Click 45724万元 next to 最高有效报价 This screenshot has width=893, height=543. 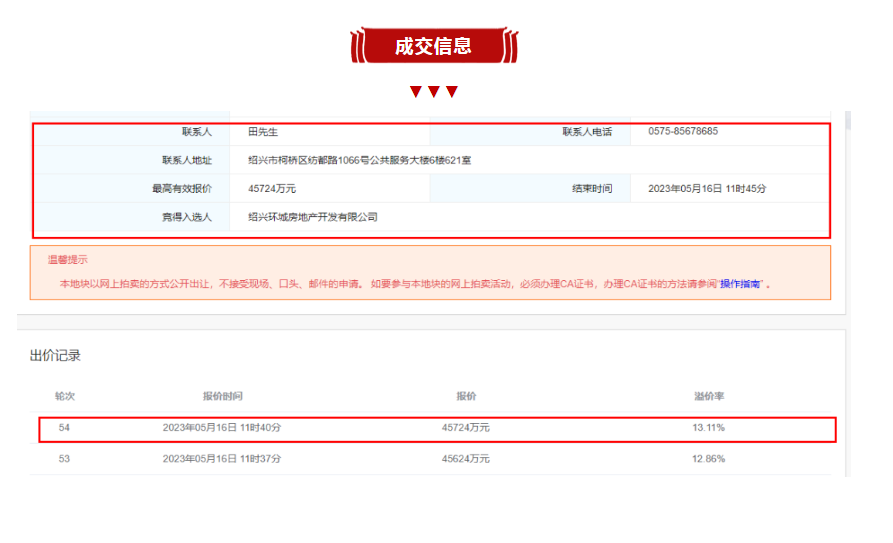coord(272,188)
